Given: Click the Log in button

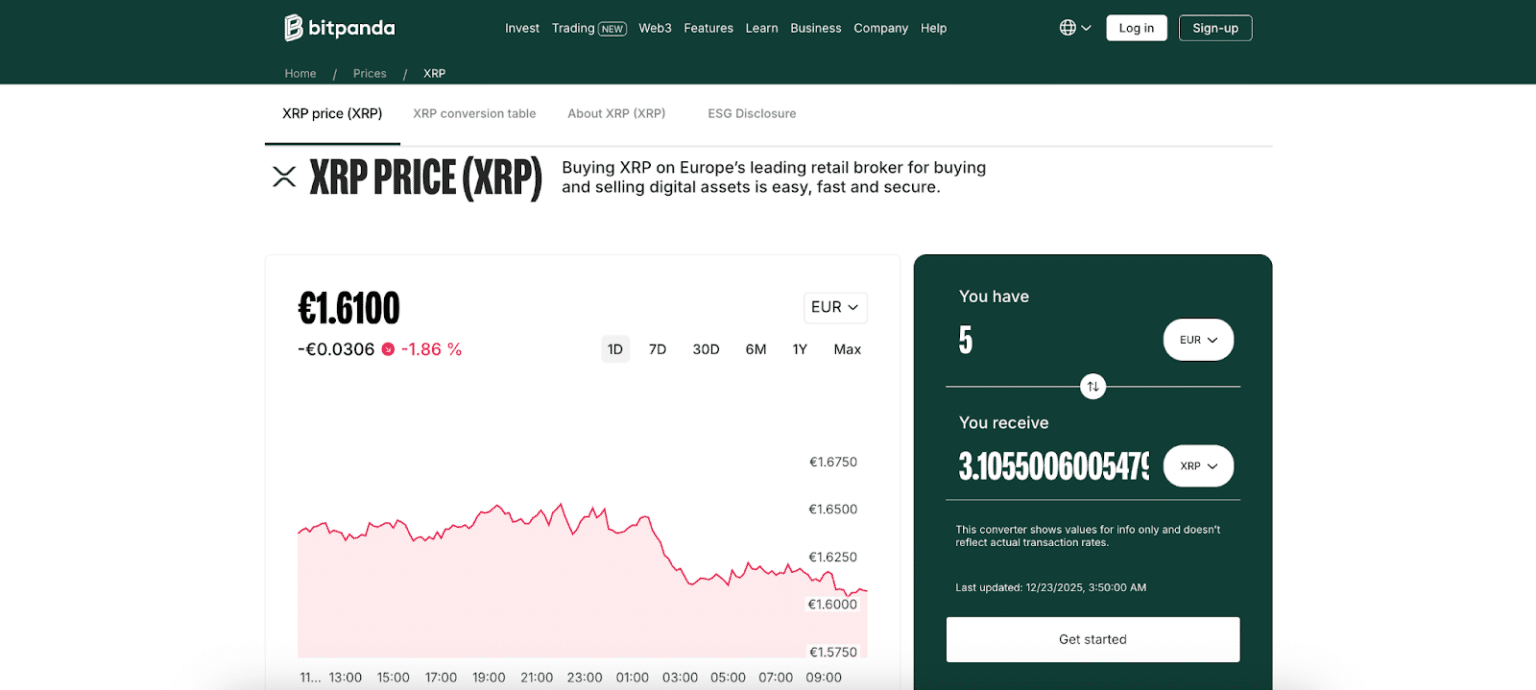Looking at the screenshot, I should click(x=1136, y=28).
